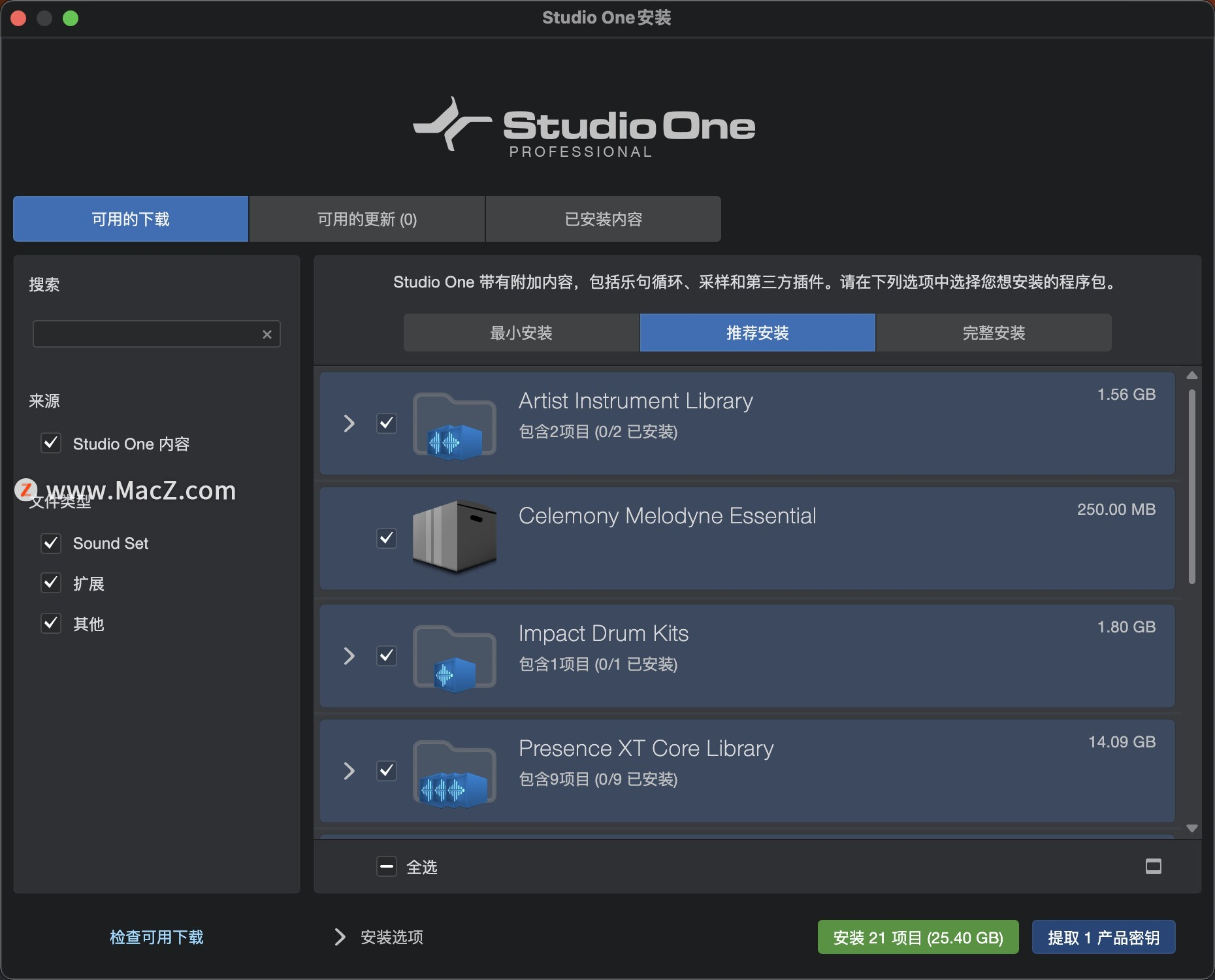The width and height of the screenshot is (1215, 980).
Task: Click the scroll up arrow of package list
Action: pos(1192,376)
